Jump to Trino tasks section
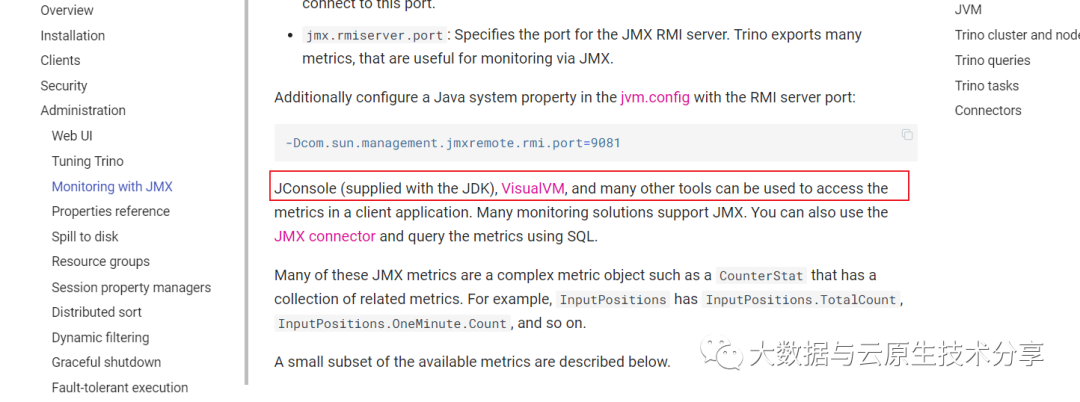 coord(987,86)
